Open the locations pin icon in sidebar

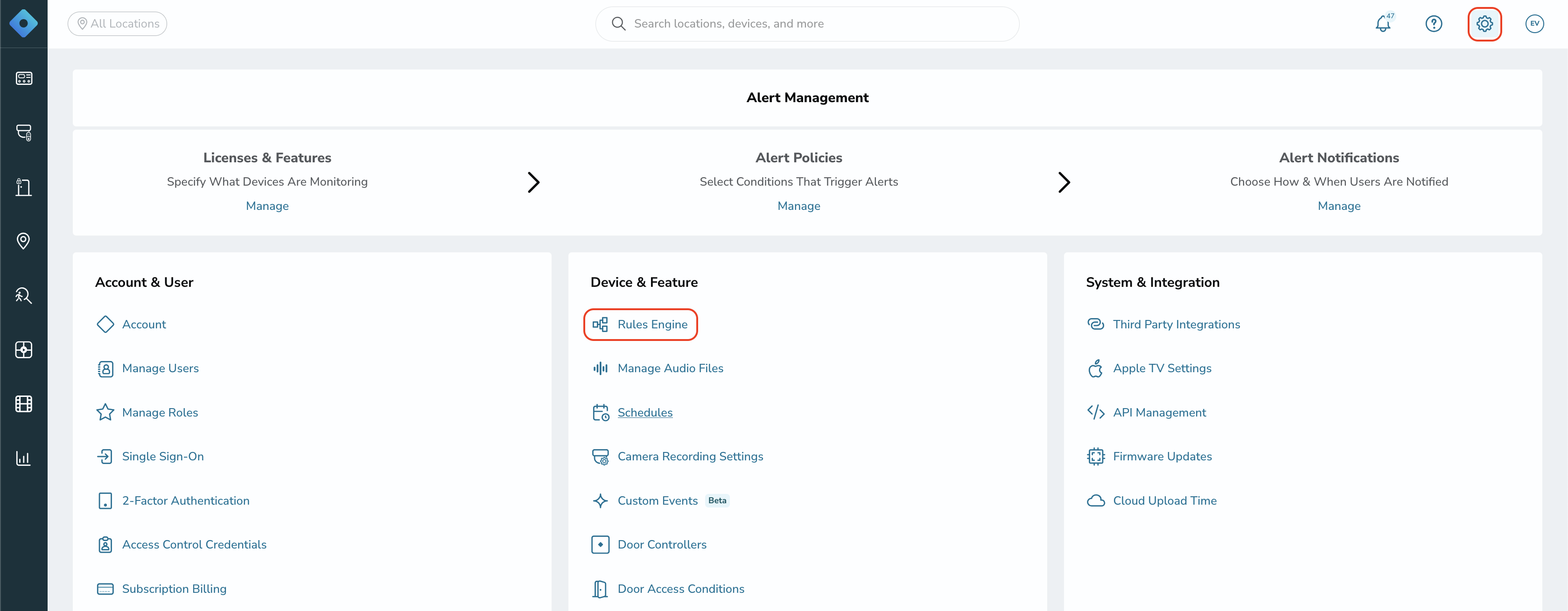(x=23, y=241)
